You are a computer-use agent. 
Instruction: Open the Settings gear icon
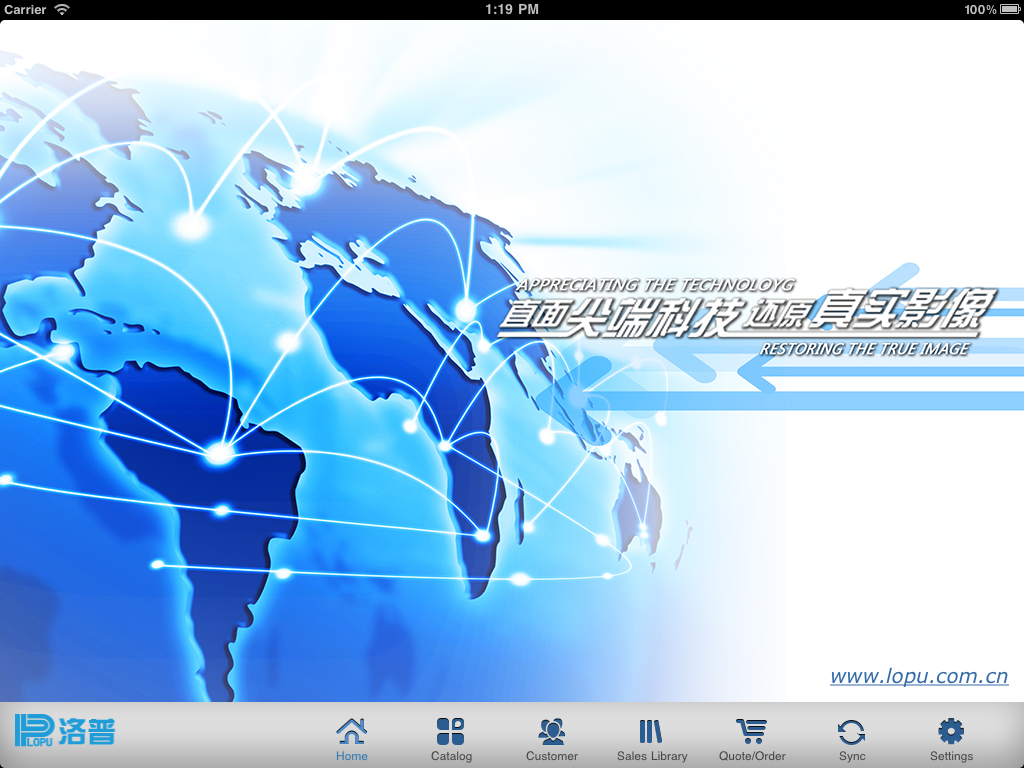tap(951, 731)
